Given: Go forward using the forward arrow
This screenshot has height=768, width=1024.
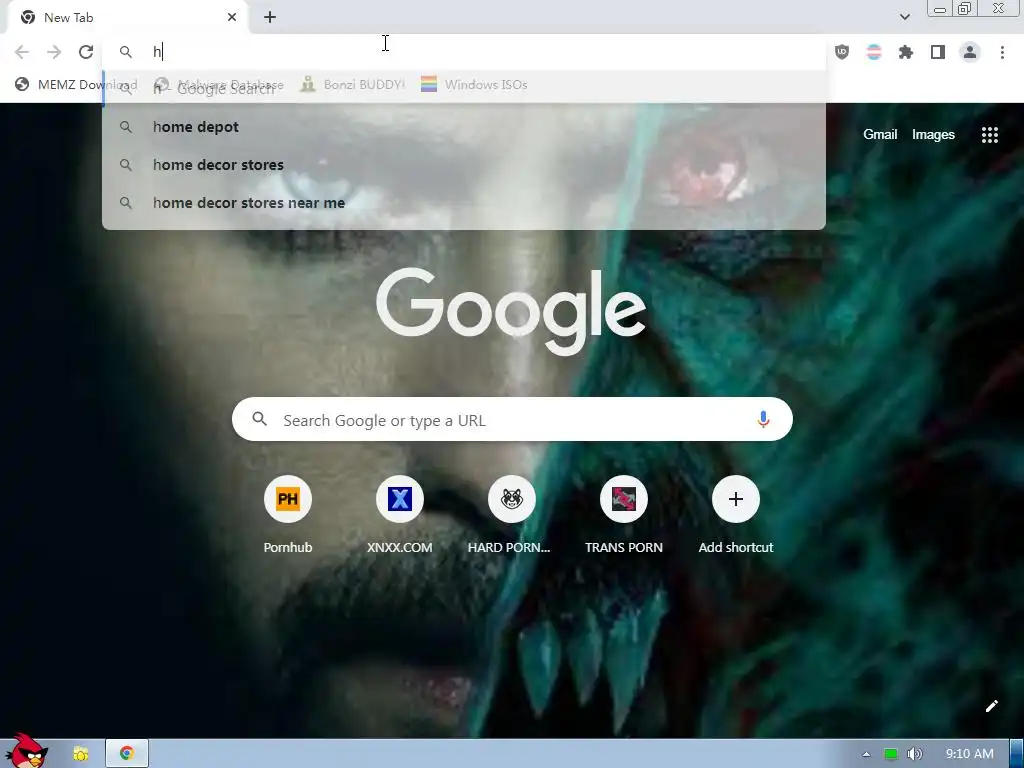Looking at the screenshot, I should click(54, 52).
